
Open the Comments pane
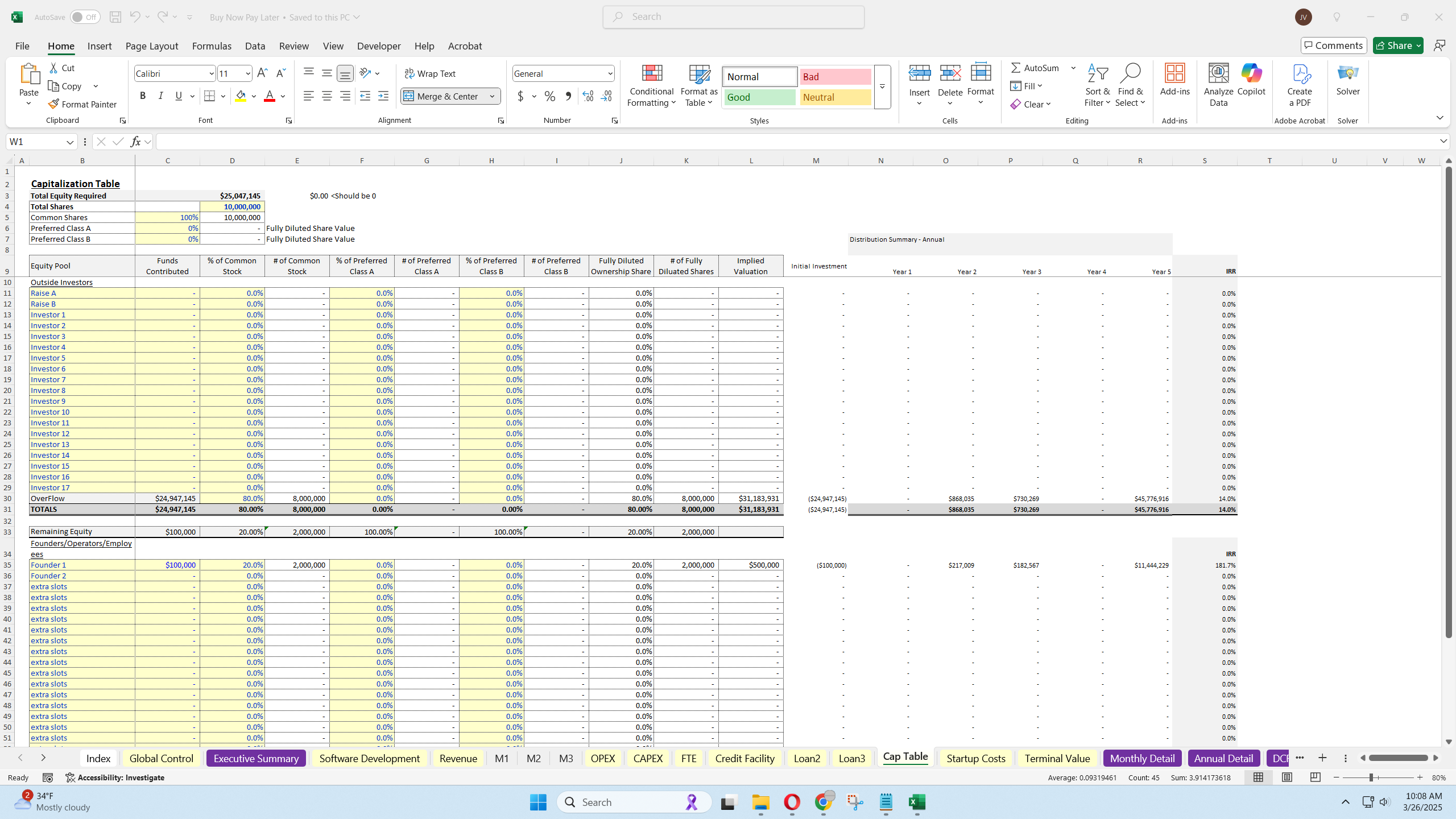1333,45
